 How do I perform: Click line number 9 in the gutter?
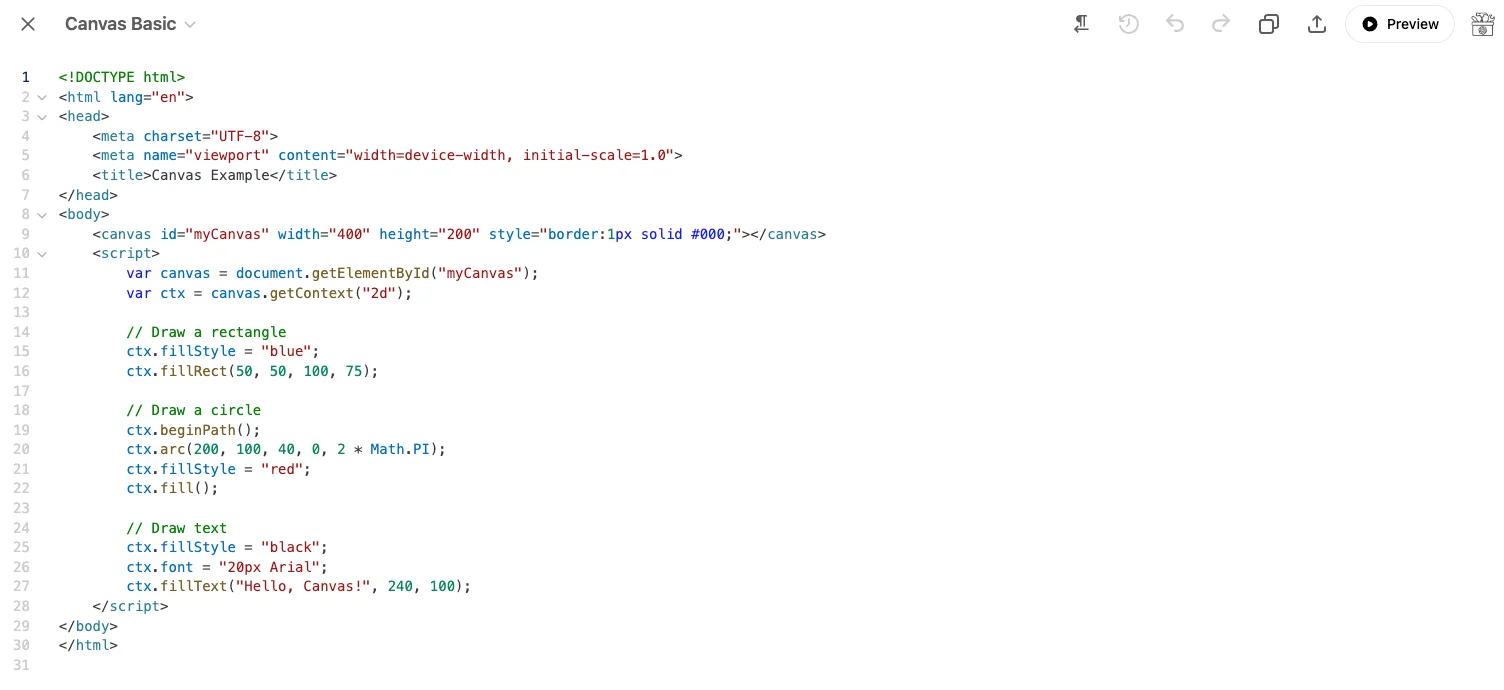tap(26, 234)
